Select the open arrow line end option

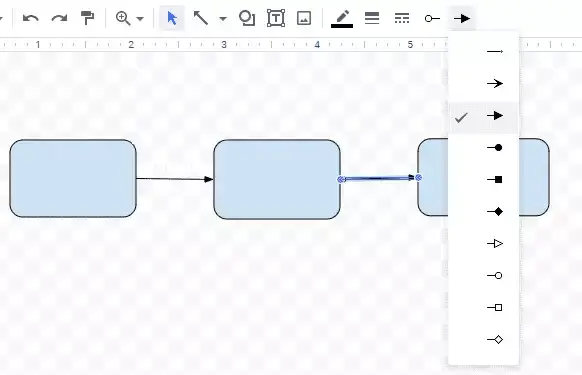(x=483, y=84)
